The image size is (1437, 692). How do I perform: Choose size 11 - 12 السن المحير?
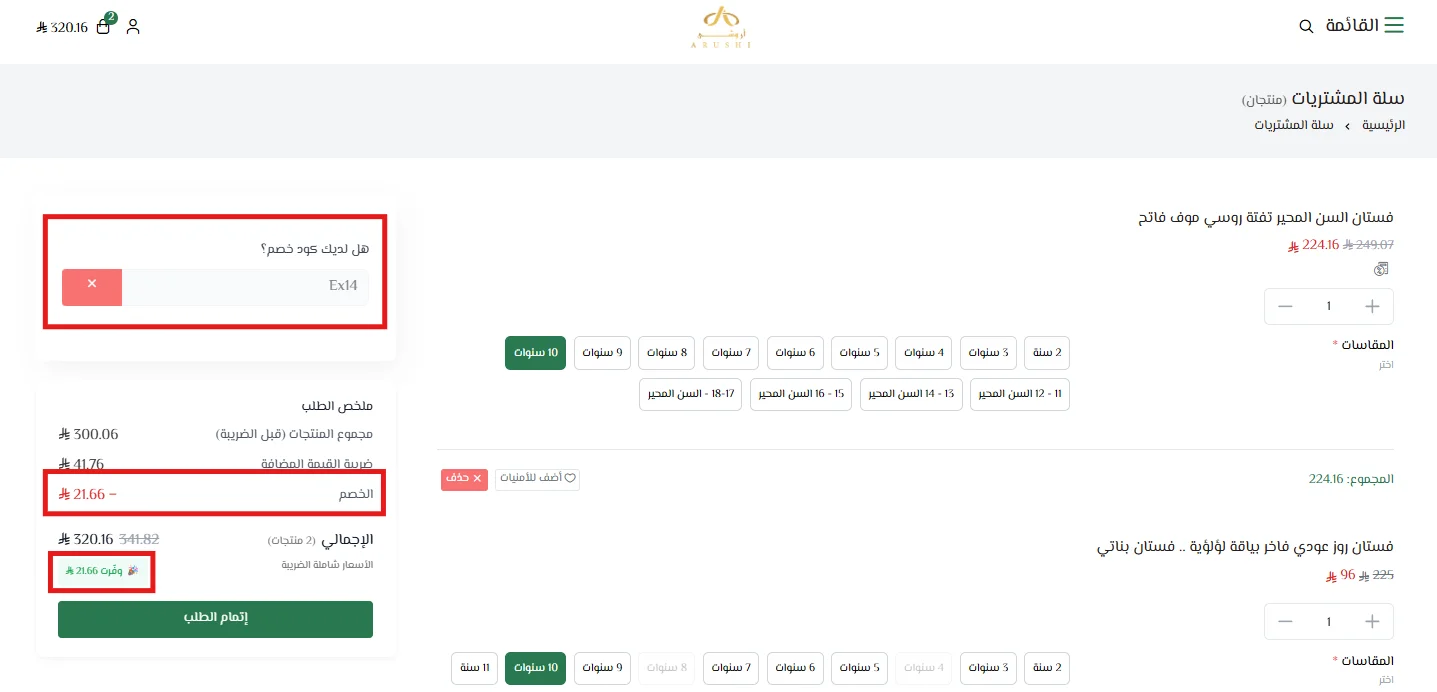[1020, 394]
